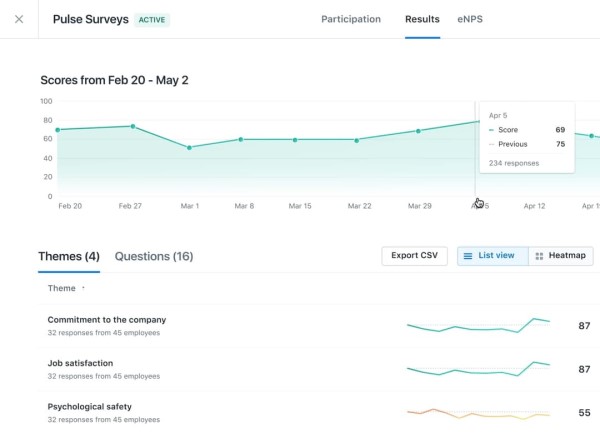
Task: Open the Commitment to the company theme
Action: pos(107,320)
